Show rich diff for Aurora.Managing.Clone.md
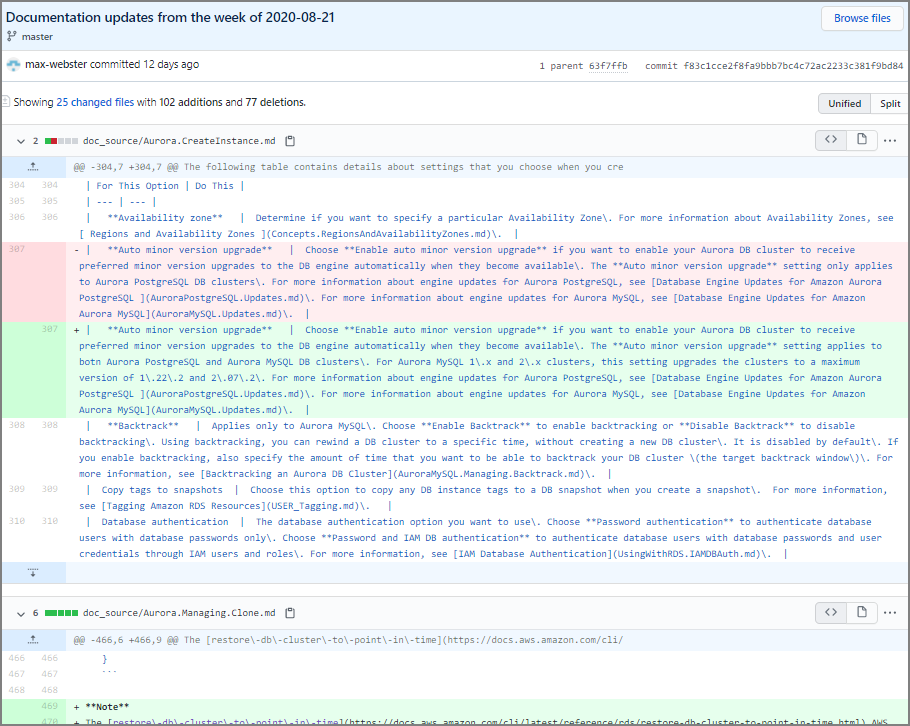910x726 pixels. (x=860, y=612)
